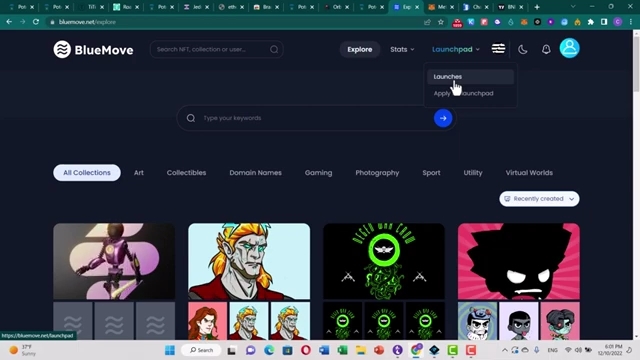This screenshot has width=640, height=360.
Task: Go back in the browser
Action: (9, 22)
